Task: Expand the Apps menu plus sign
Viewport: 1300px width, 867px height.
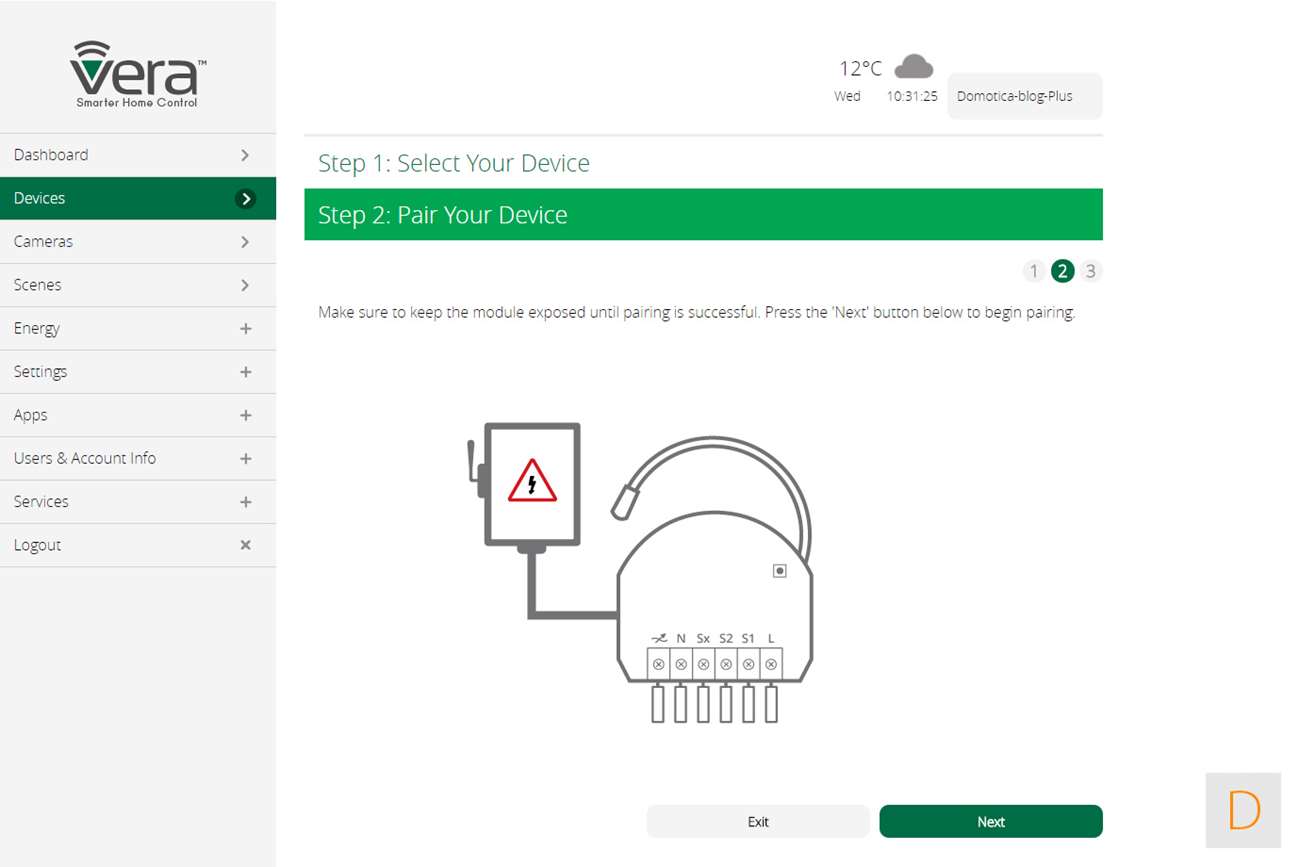Action: point(245,415)
